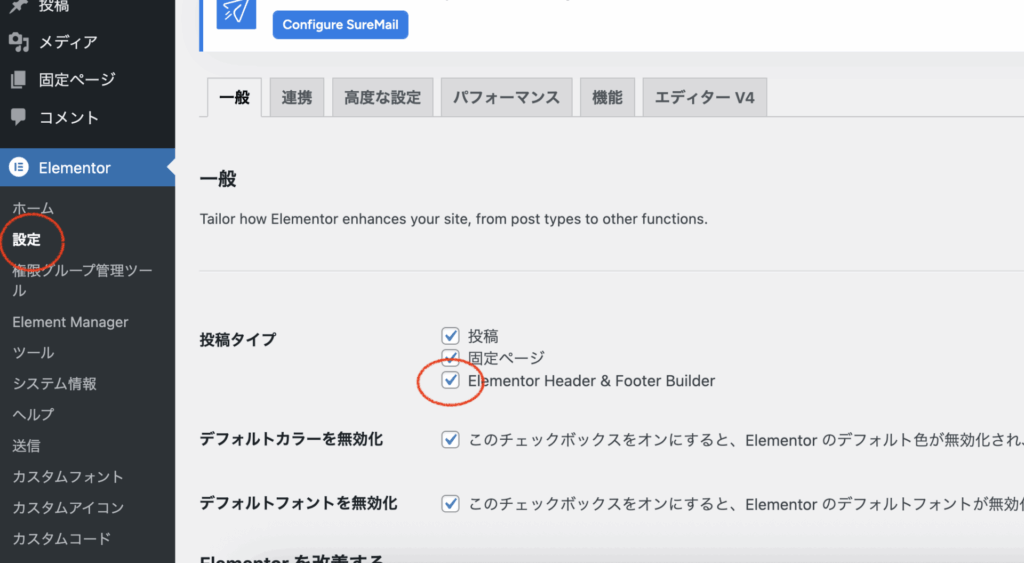
Task: Toggle the 固定ページ post type checkbox
Action: click(x=450, y=357)
